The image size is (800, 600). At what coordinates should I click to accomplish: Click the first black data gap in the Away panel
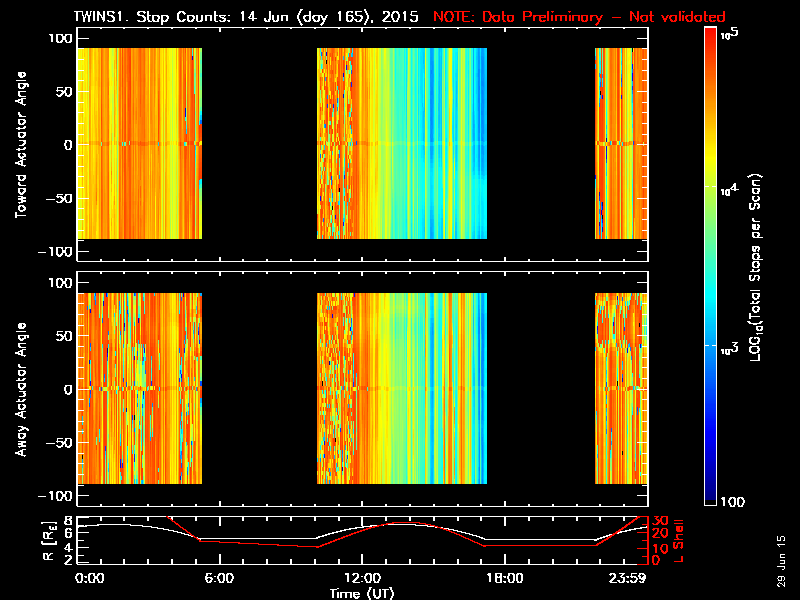[260, 389]
